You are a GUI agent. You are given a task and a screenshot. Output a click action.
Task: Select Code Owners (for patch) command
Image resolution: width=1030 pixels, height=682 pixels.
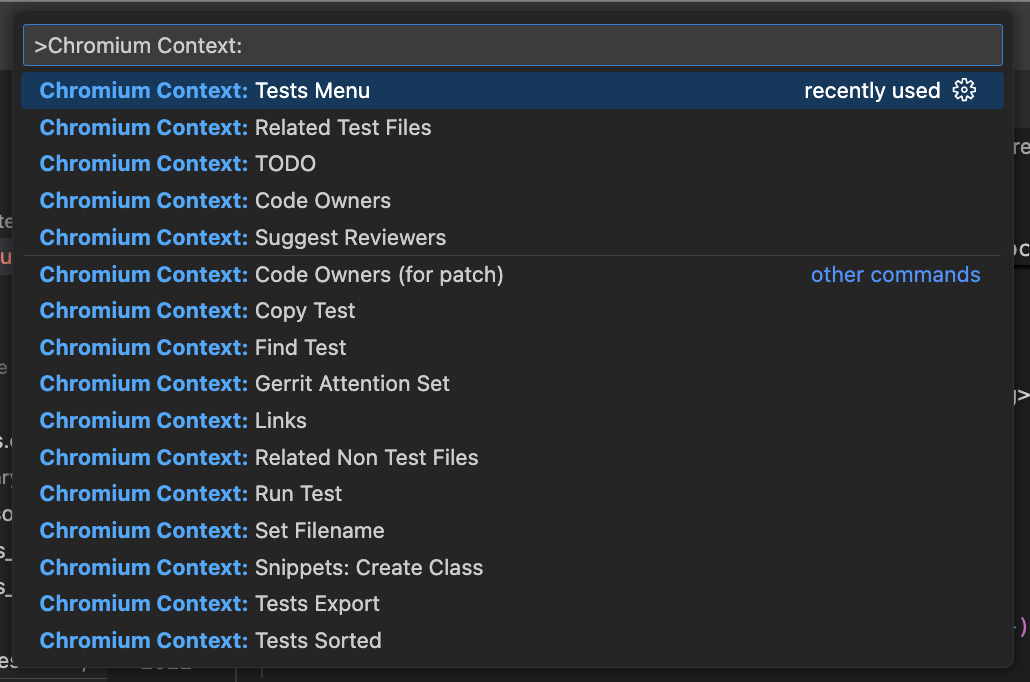point(512,274)
